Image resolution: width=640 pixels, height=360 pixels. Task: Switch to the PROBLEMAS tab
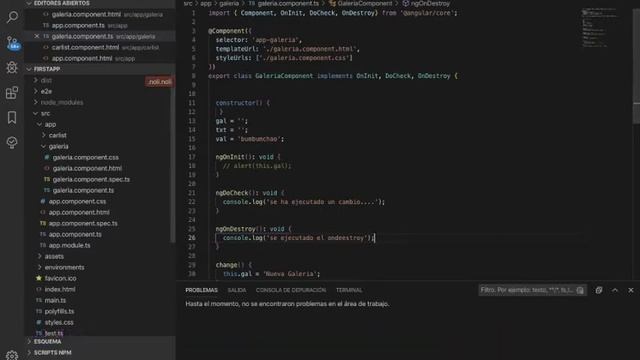click(x=201, y=290)
